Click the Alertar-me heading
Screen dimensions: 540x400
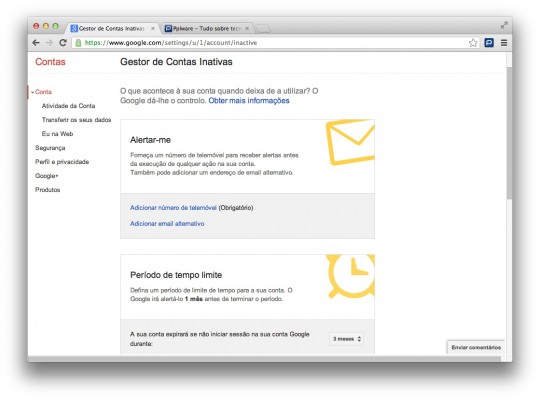click(150, 140)
